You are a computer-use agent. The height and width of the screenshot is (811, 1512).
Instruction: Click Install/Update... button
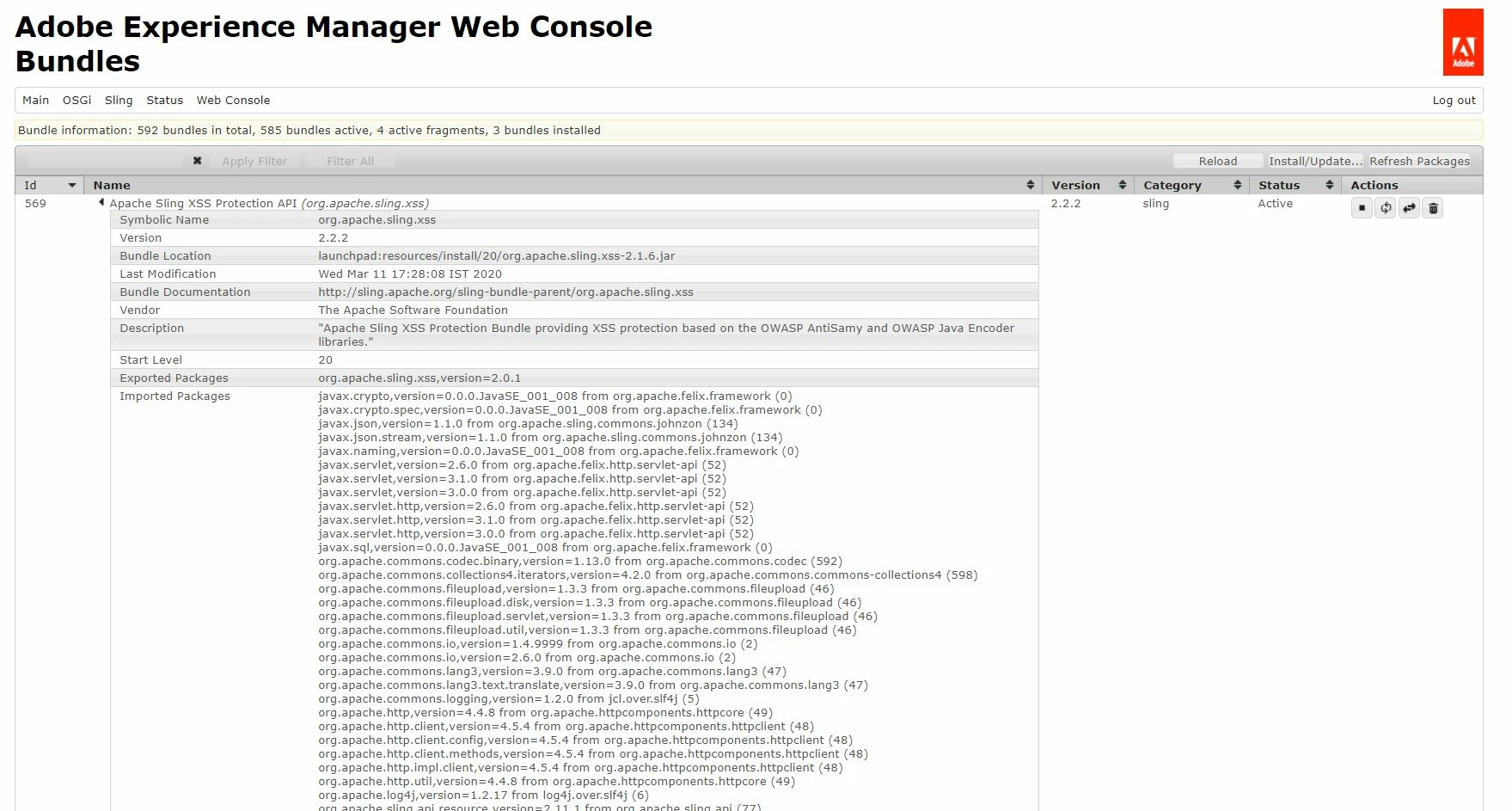pos(1315,161)
